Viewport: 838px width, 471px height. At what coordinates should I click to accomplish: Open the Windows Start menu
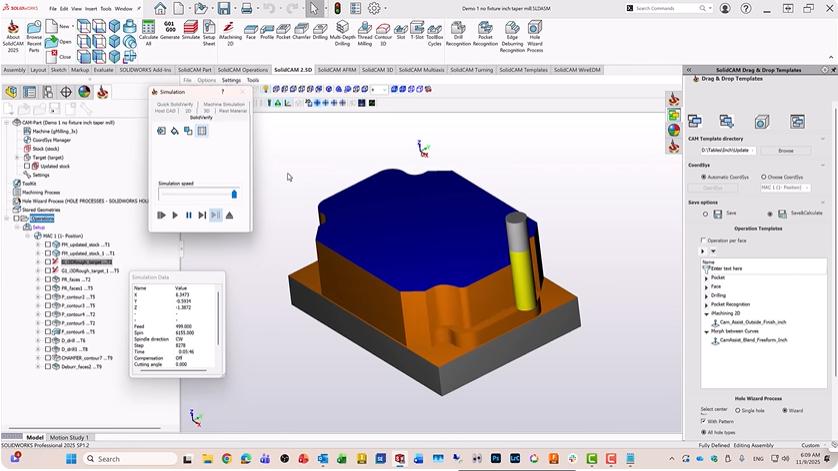click(71, 459)
